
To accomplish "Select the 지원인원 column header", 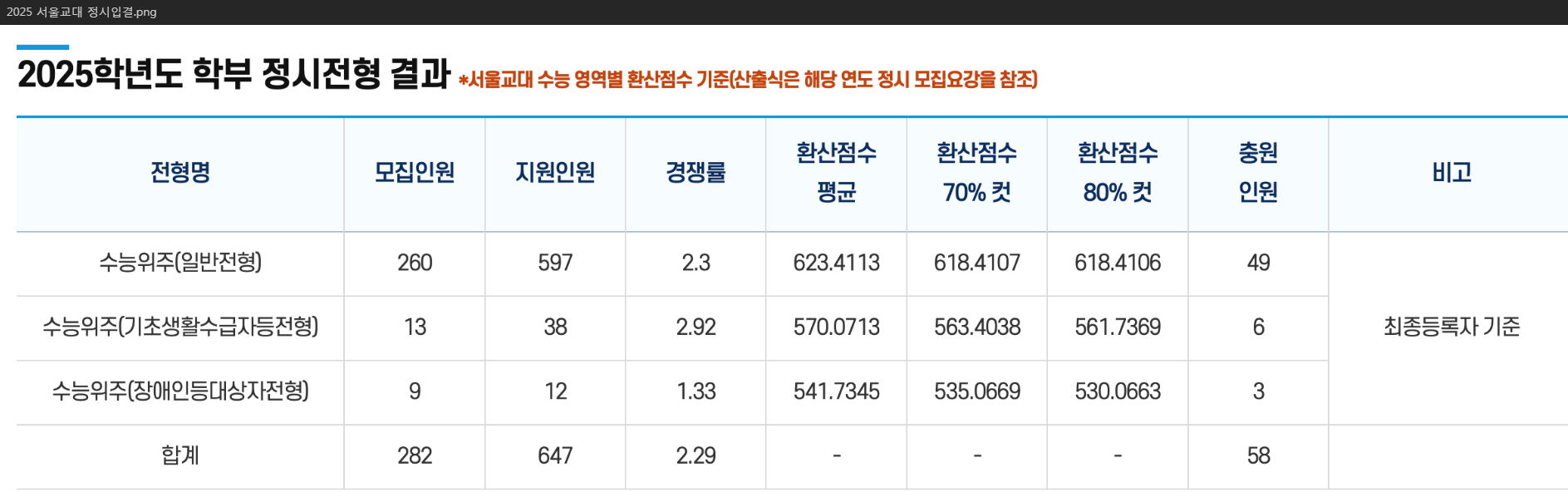I will pos(555,173).
